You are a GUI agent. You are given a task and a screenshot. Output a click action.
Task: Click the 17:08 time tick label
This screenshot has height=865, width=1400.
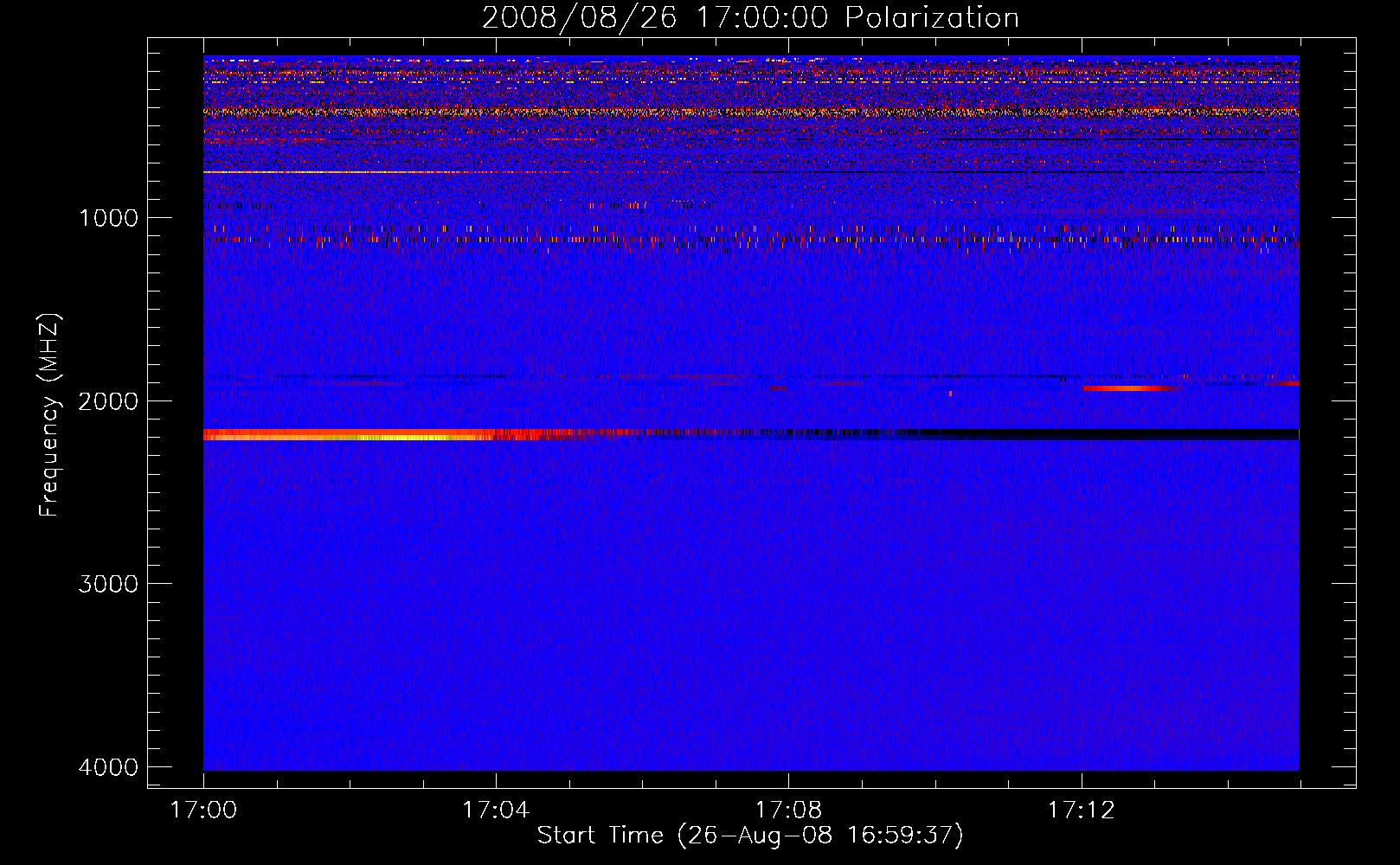[788, 811]
